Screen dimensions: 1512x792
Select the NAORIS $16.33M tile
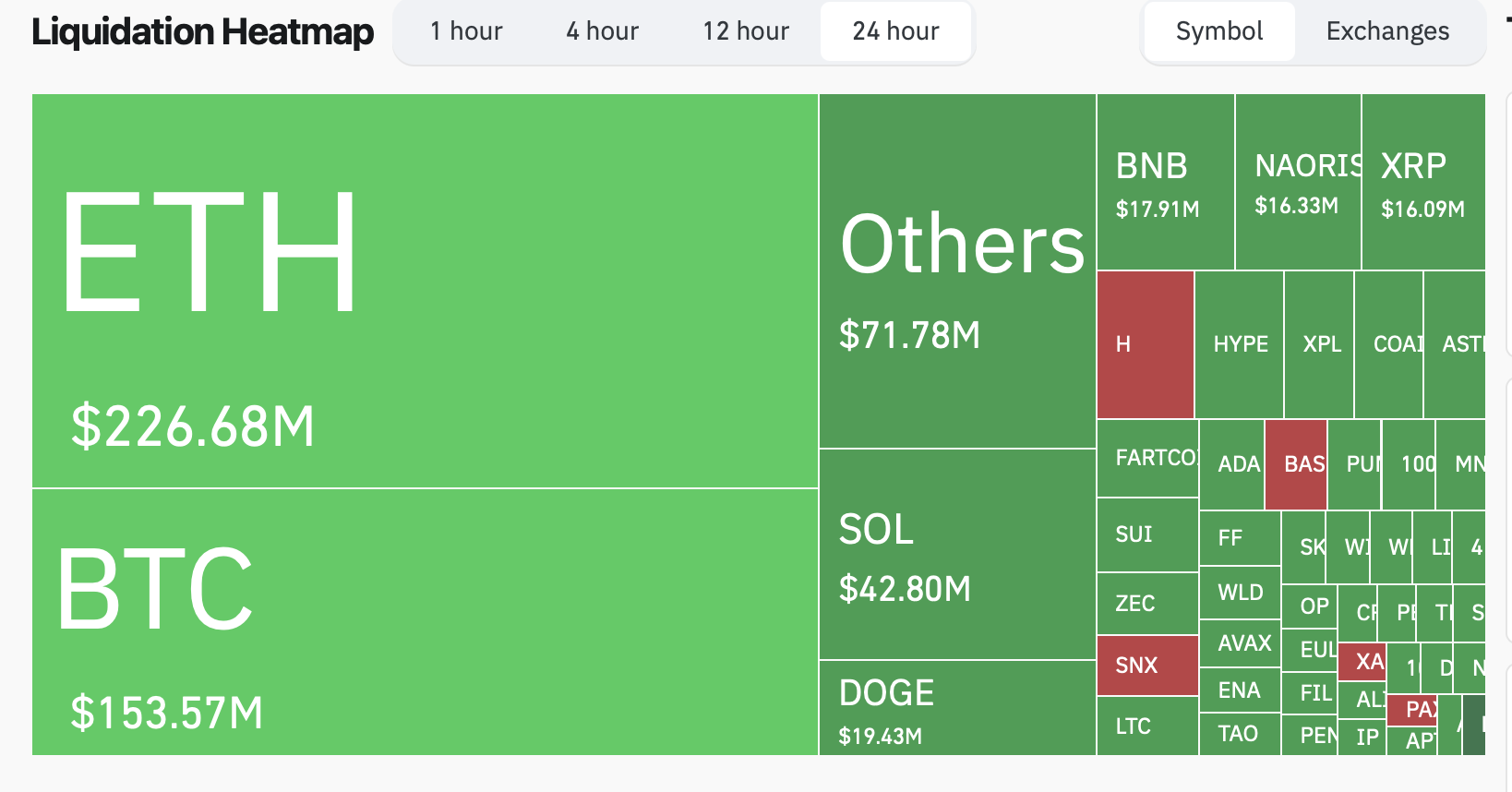(1298, 182)
